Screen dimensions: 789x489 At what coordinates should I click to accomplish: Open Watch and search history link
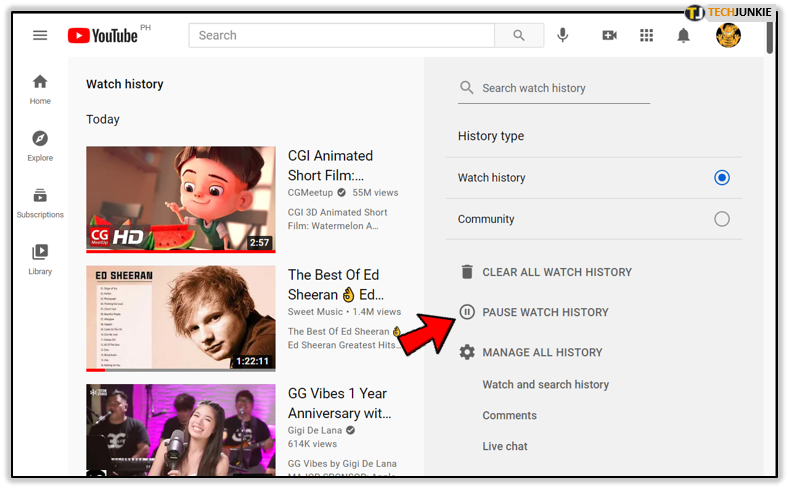coord(545,384)
